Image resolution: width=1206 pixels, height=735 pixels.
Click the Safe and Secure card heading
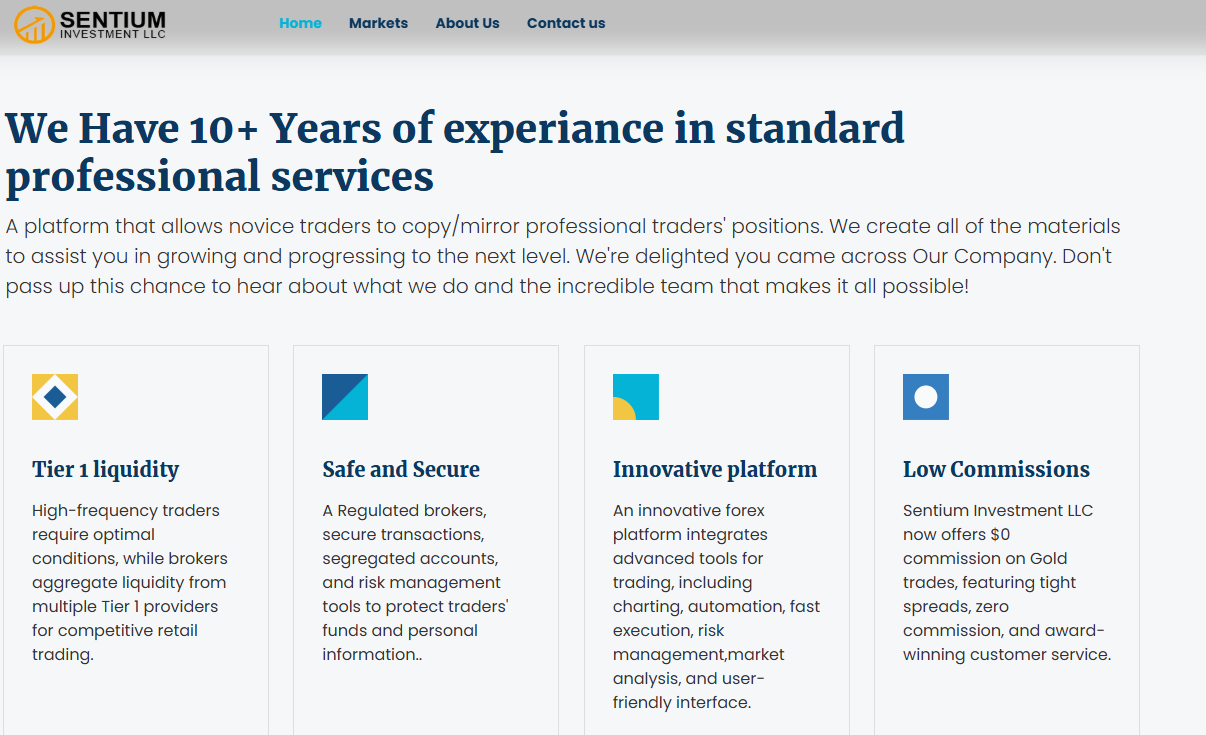401,469
